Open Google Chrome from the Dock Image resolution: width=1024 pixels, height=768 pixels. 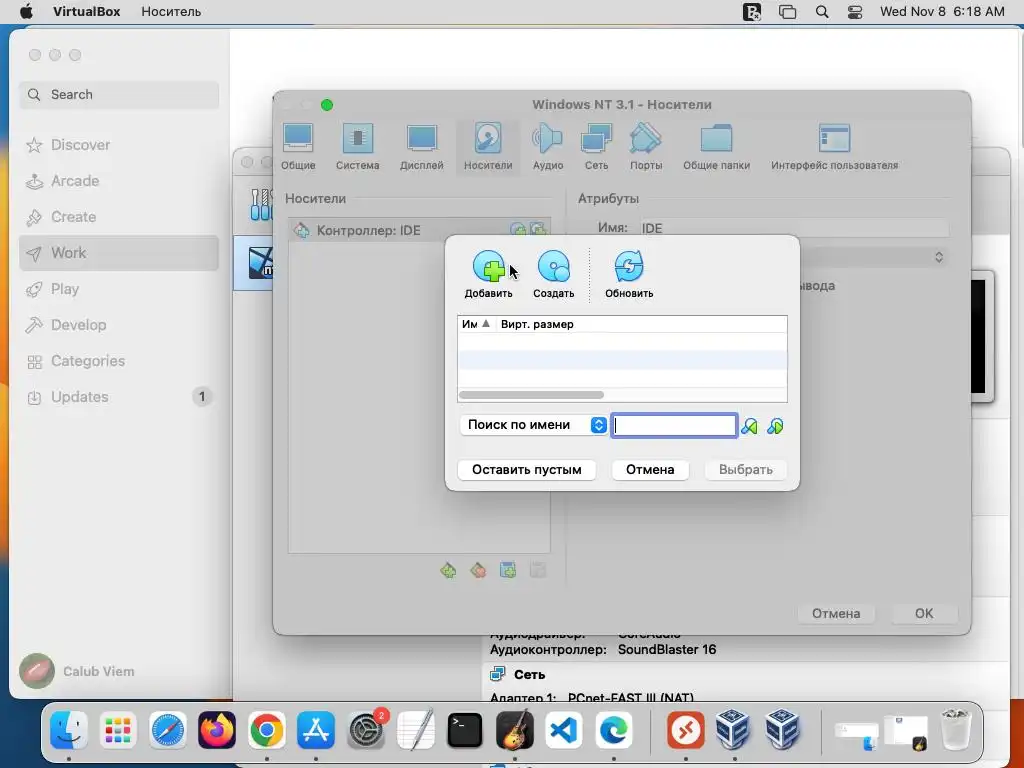coord(266,729)
